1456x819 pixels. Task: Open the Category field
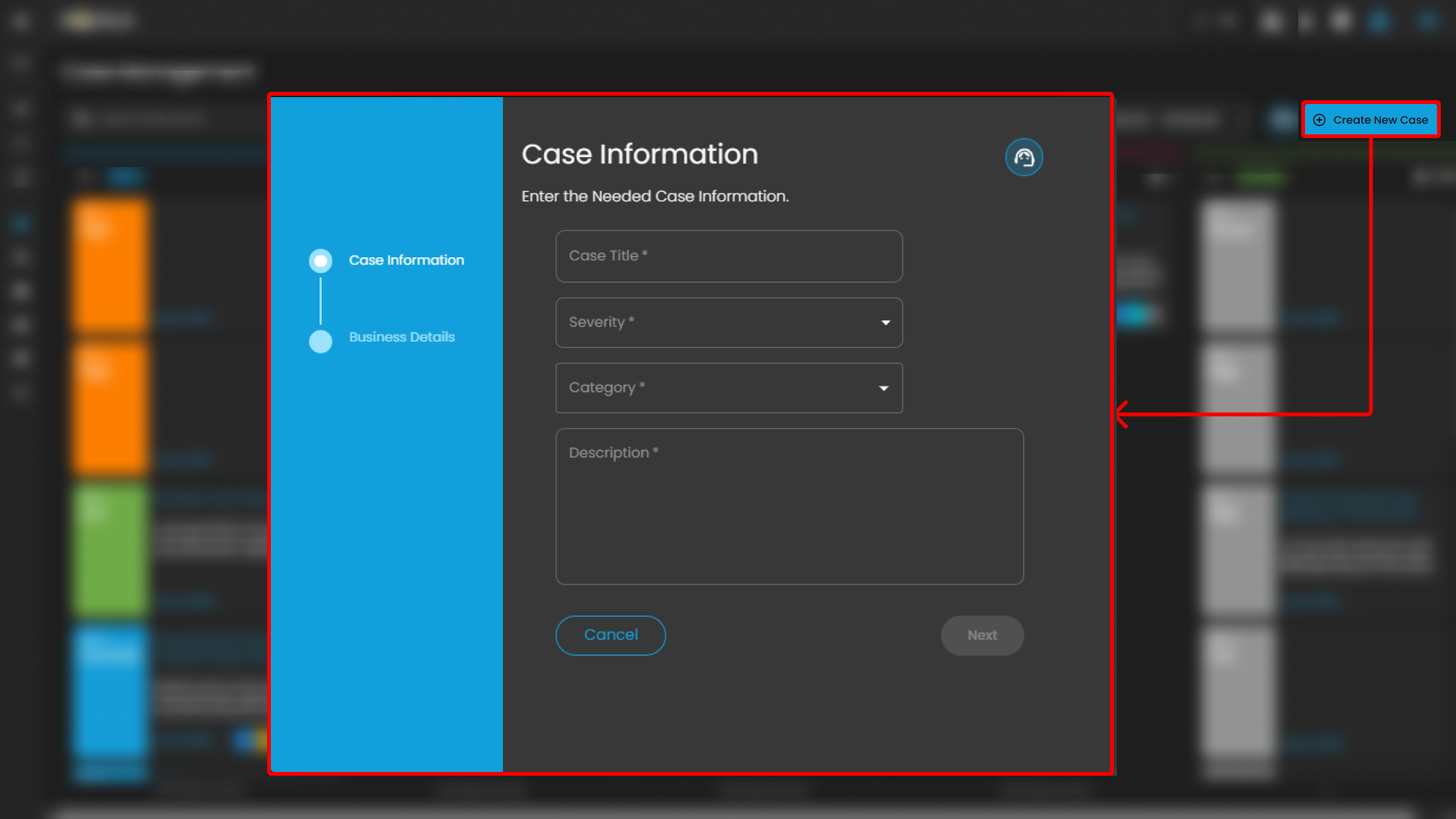[713, 388]
